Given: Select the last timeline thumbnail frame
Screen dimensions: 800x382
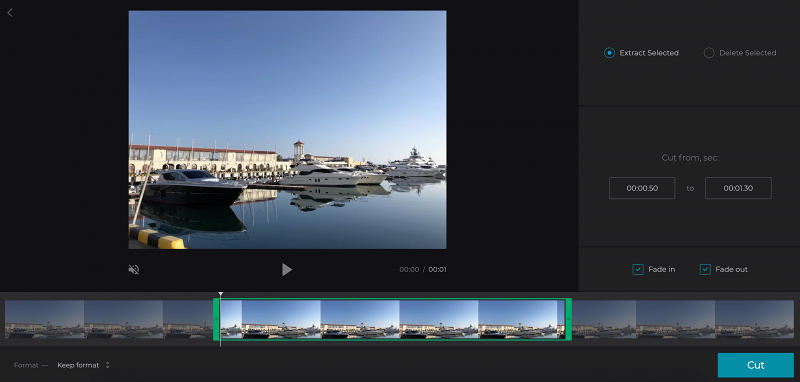Looking at the screenshot, I should pos(754,319).
